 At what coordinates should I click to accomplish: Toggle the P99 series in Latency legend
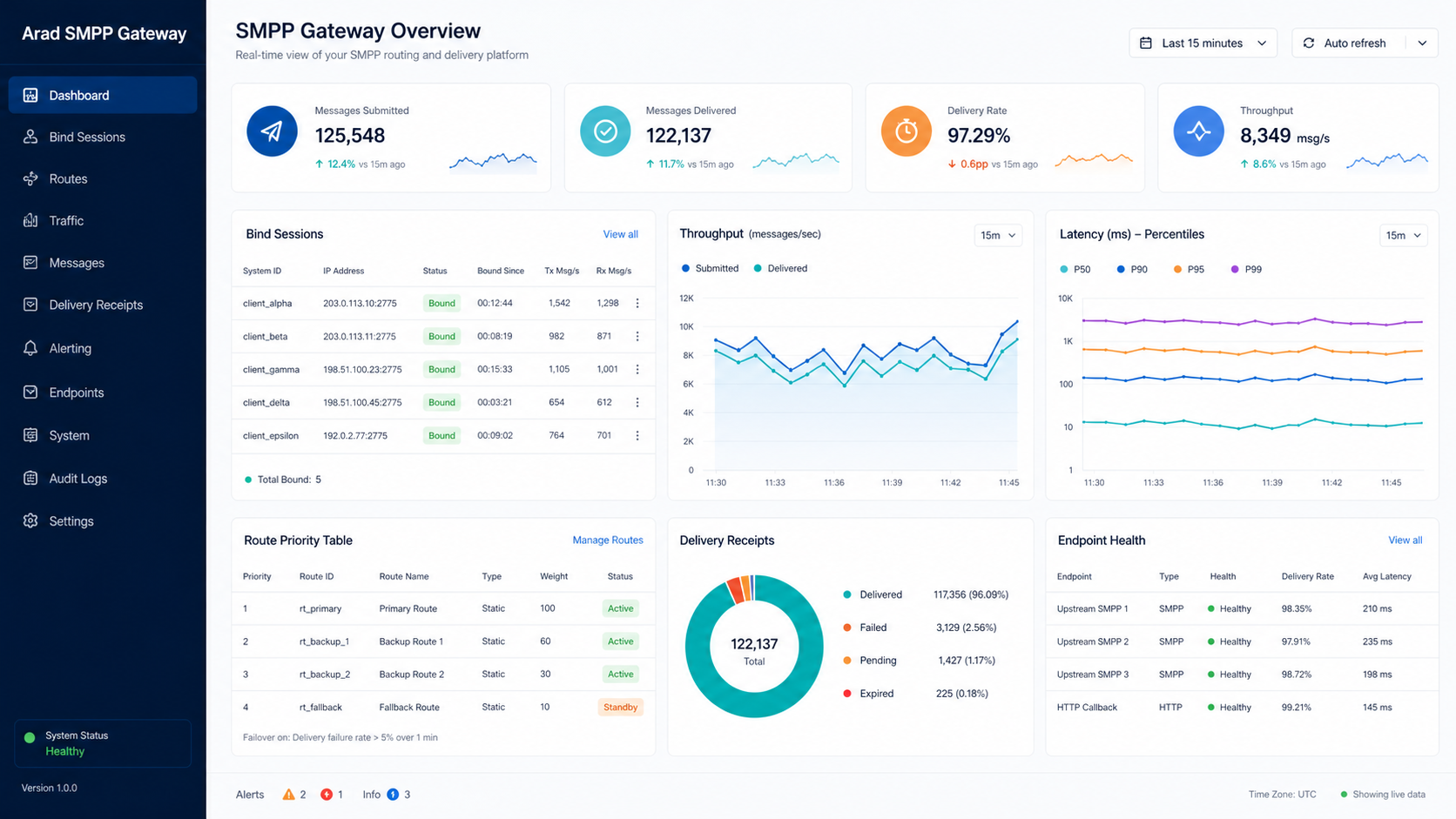[x=1246, y=269]
